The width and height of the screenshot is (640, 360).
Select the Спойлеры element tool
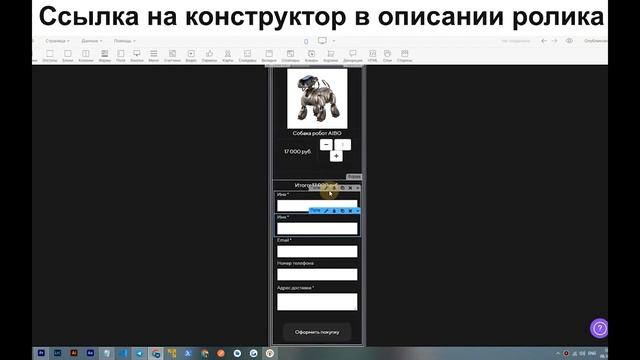click(290, 56)
